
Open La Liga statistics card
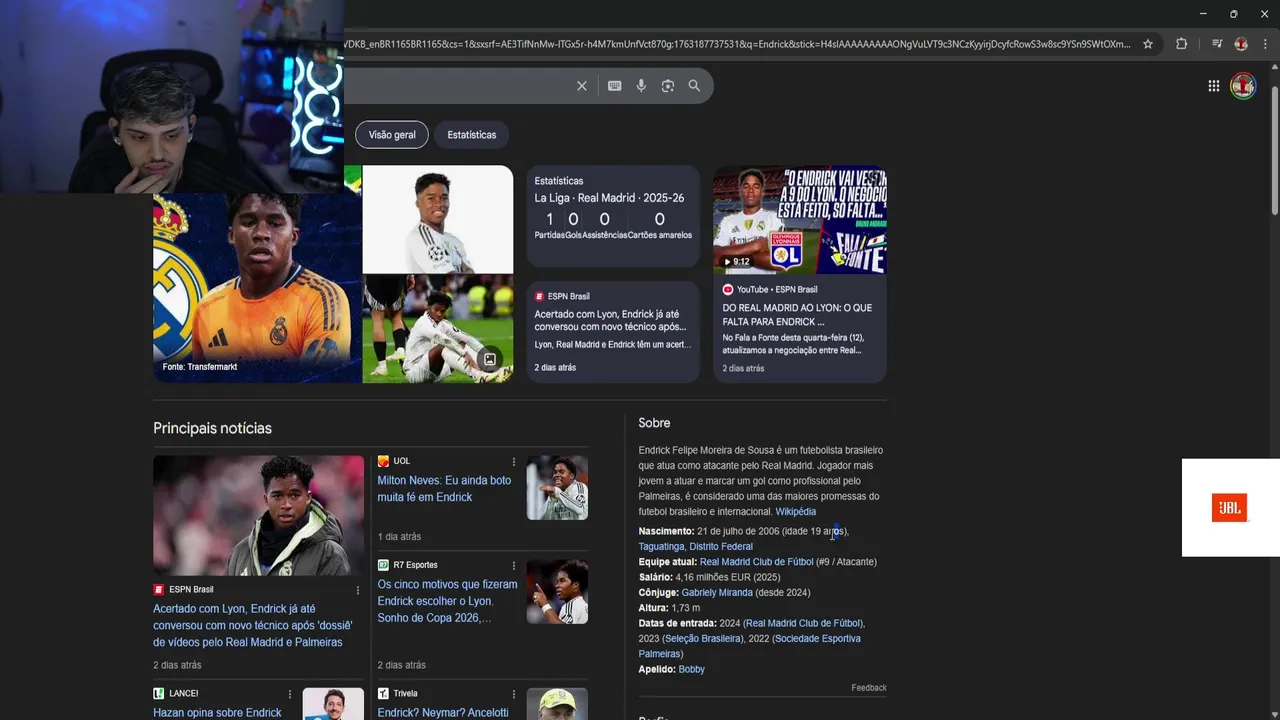[613, 216]
